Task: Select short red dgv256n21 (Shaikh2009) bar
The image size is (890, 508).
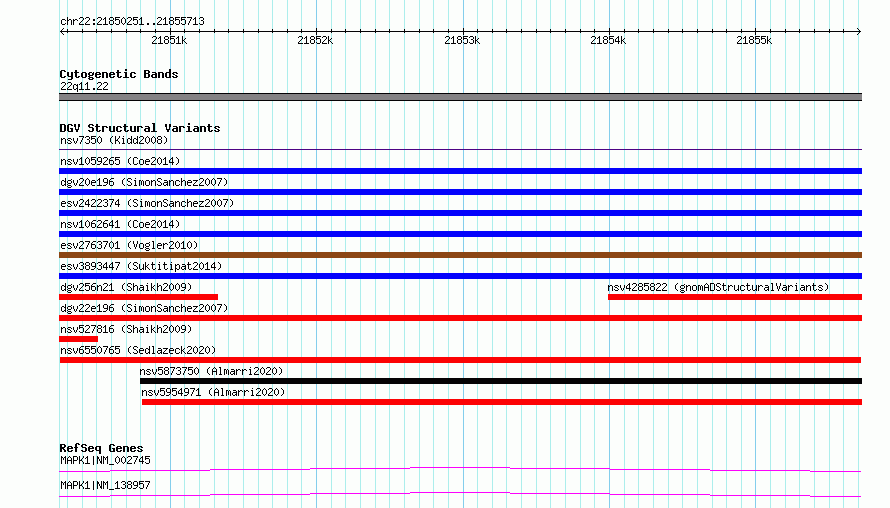Action: tap(138, 297)
